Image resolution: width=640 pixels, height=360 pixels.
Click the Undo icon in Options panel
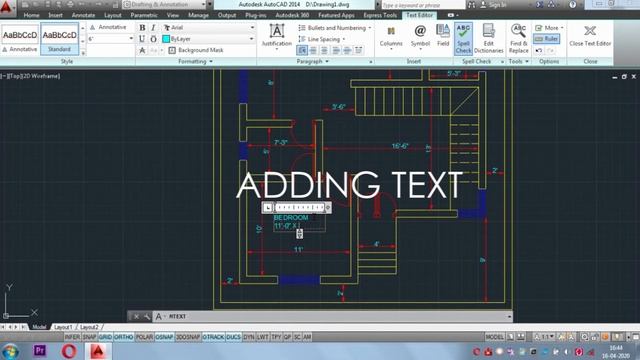pyautogui.click(x=539, y=50)
